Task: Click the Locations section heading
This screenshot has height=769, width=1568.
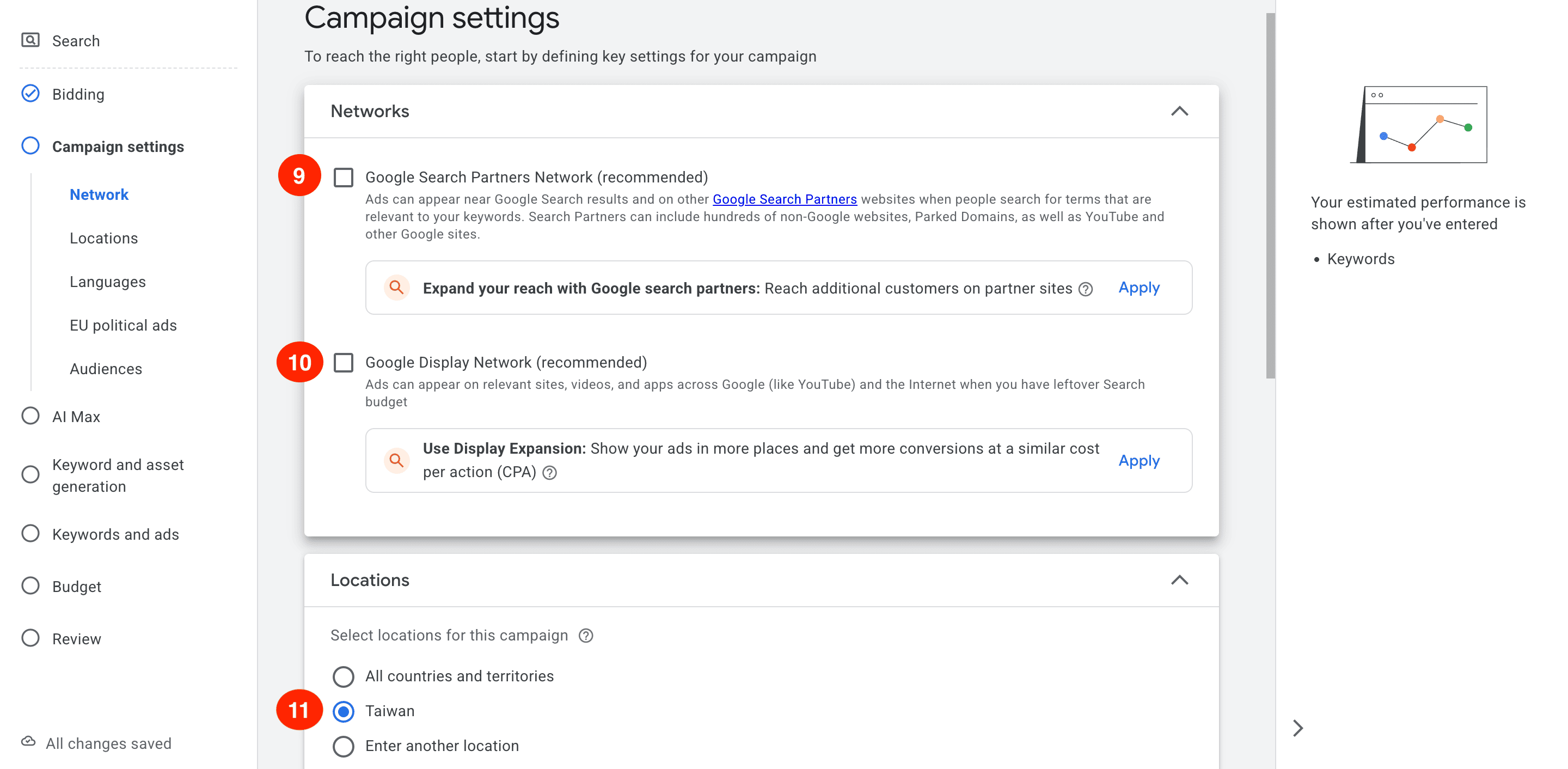Action: (x=370, y=580)
